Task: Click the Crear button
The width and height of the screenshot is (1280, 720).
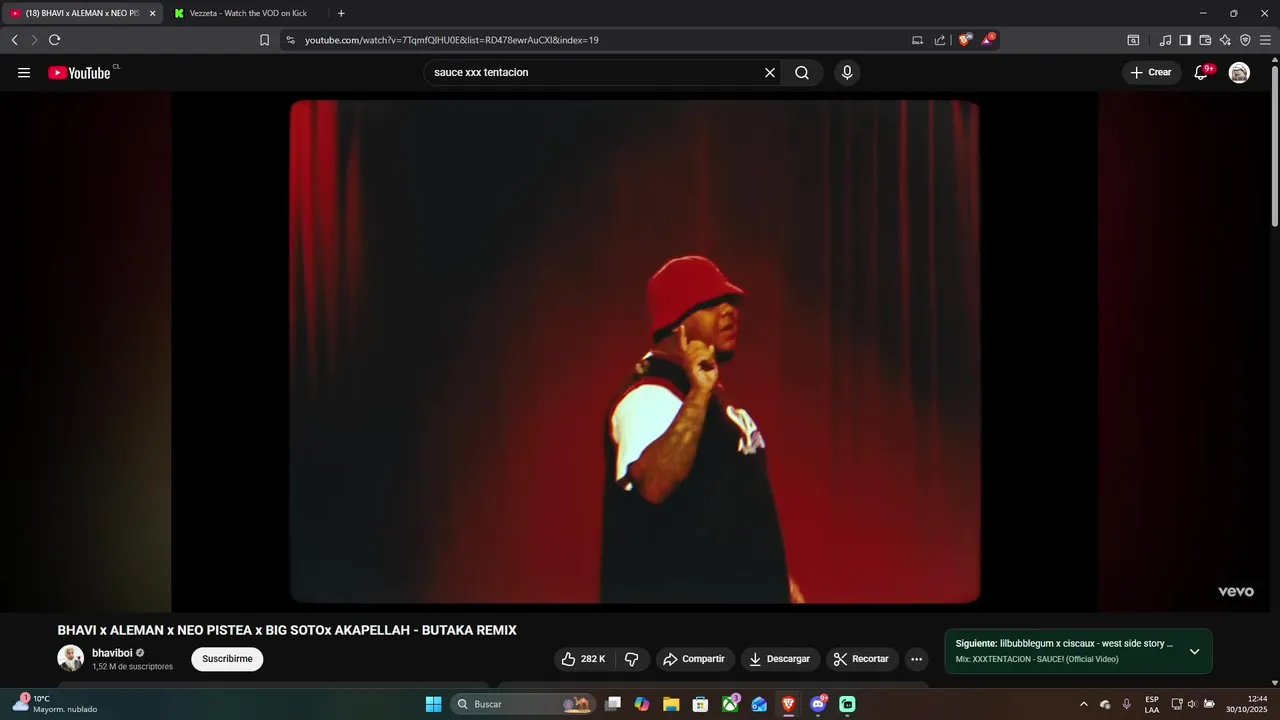Action: pyautogui.click(x=1151, y=72)
